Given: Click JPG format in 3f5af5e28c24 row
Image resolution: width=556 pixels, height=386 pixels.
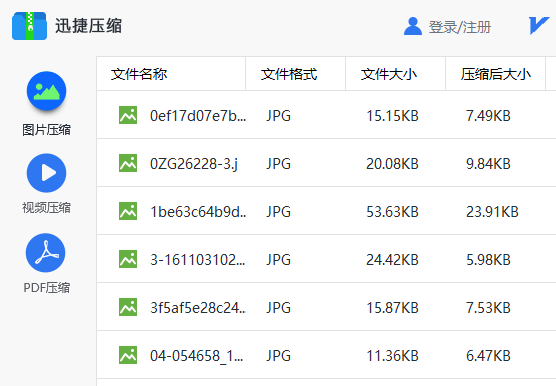Looking at the screenshot, I should 278,308.
